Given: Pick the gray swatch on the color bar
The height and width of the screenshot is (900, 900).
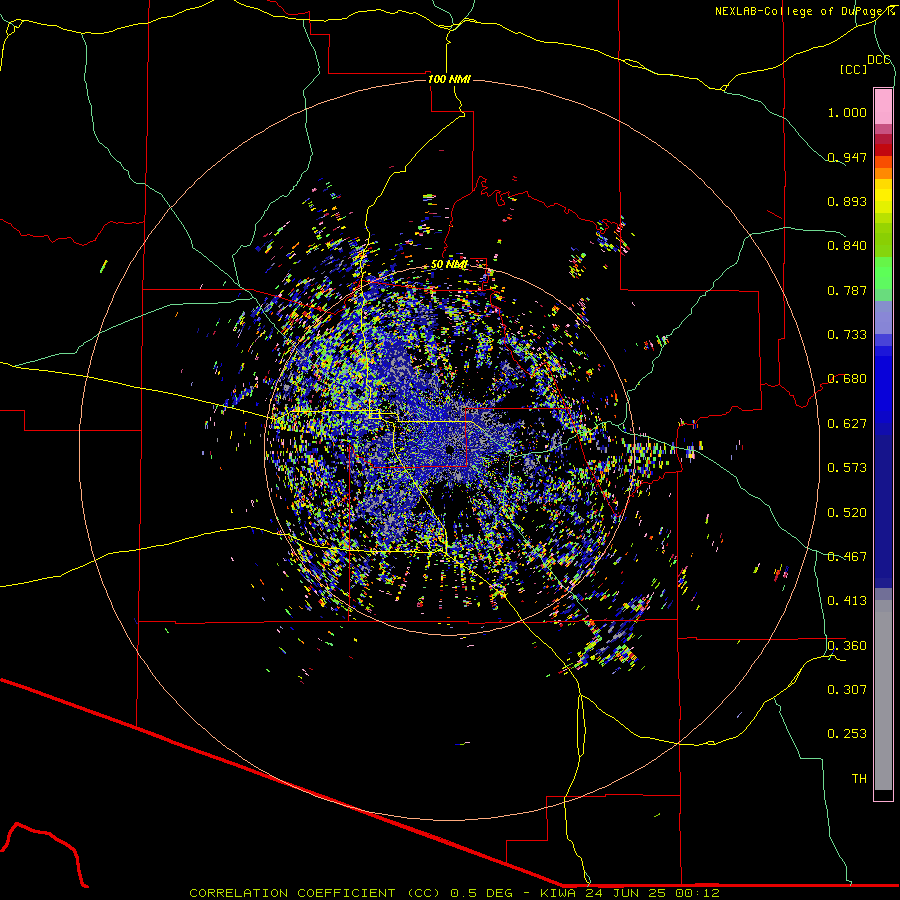Looking at the screenshot, I should click(883, 695).
